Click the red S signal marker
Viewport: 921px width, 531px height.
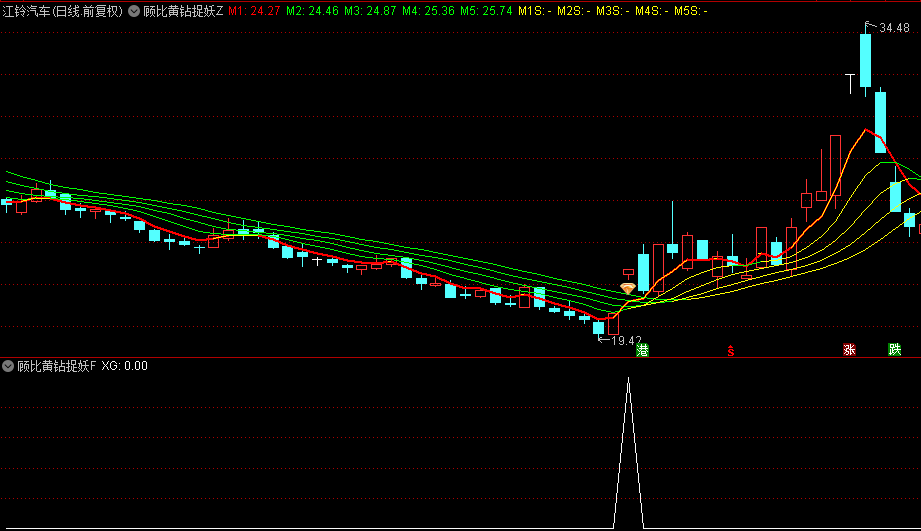pos(731,351)
